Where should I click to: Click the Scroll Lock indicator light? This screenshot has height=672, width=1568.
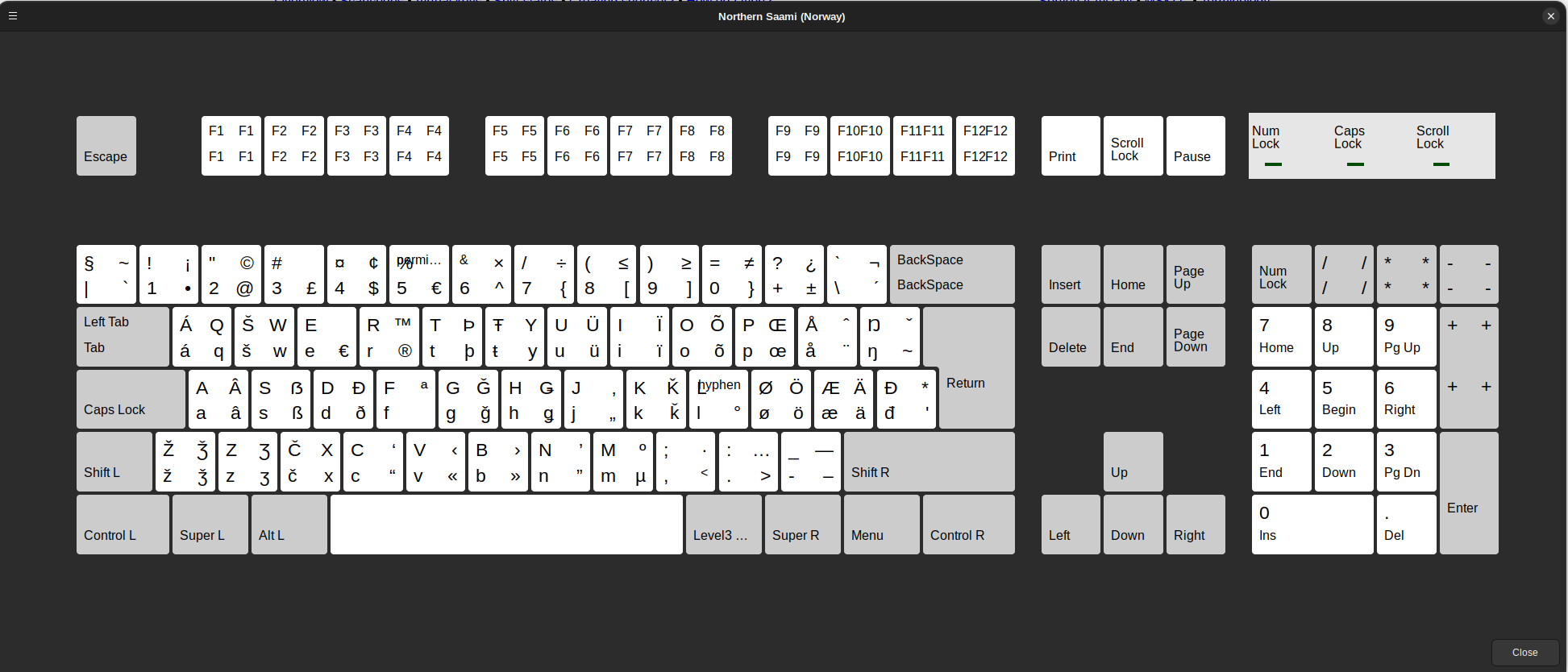(1441, 164)
